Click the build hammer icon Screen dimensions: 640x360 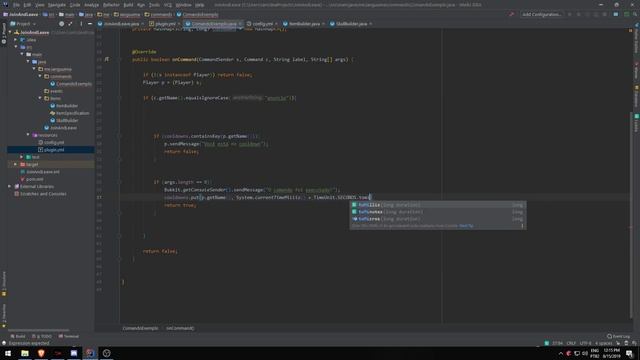click(511, 14)
